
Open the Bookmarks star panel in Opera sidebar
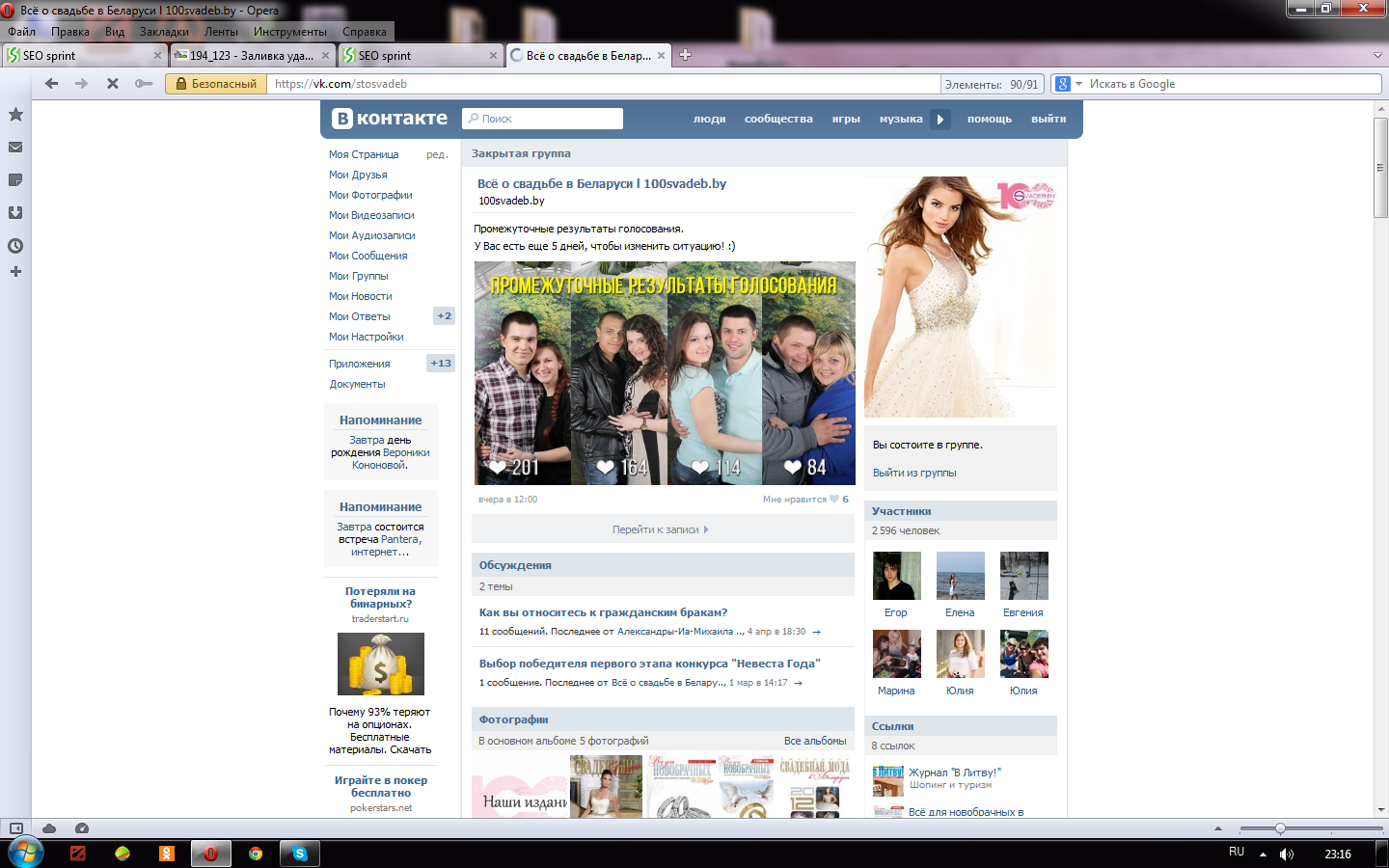pyautogui.click(x=15, y=115)
